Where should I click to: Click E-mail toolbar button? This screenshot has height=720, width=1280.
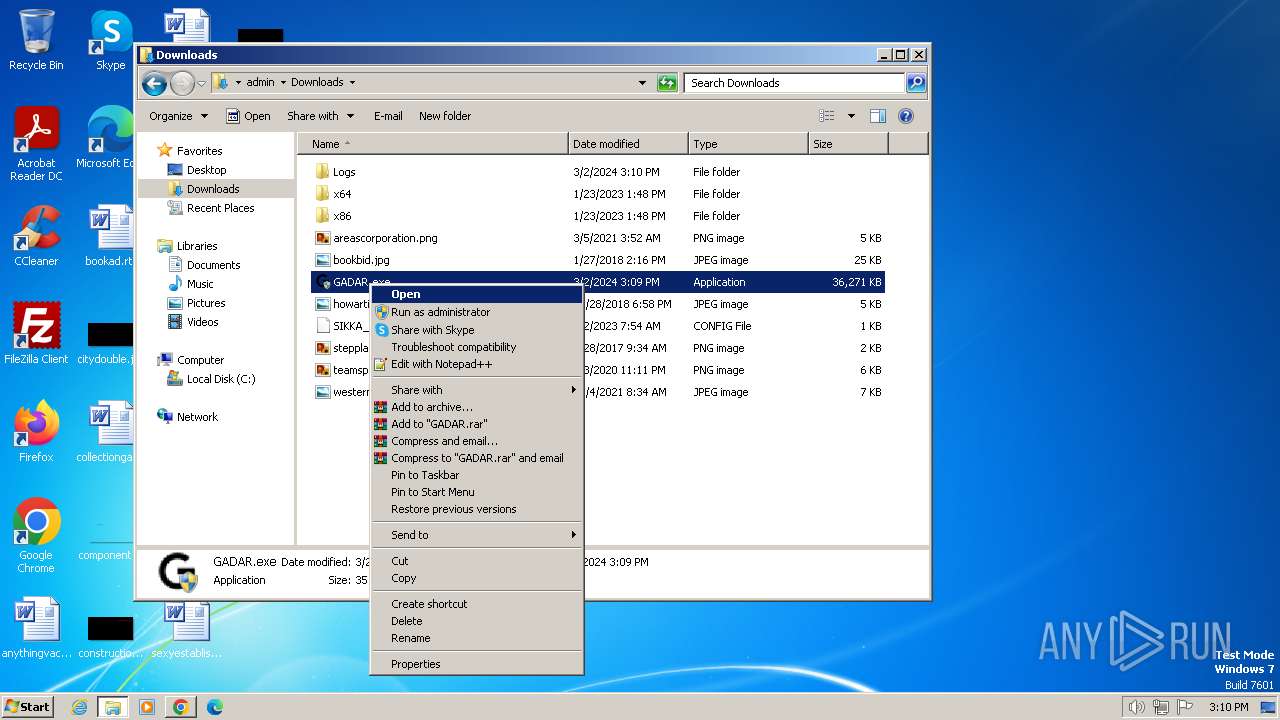(x=388, y=116)
